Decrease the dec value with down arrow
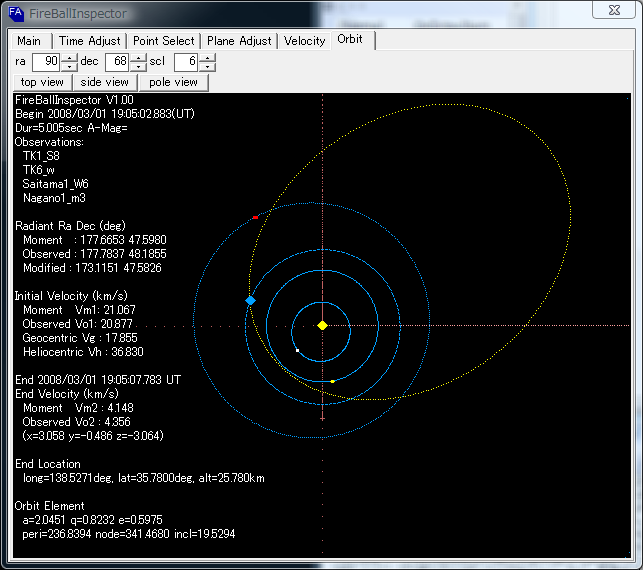 (139, 67)
